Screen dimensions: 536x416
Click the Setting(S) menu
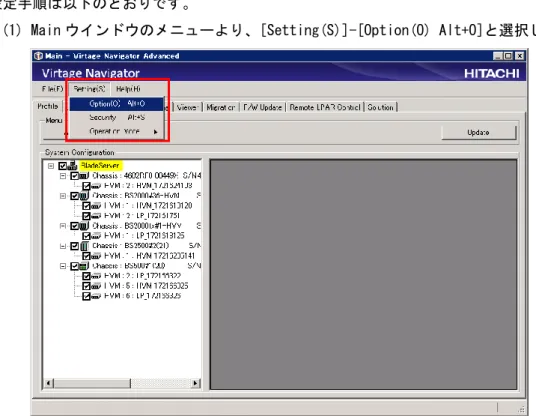point(89,89)
